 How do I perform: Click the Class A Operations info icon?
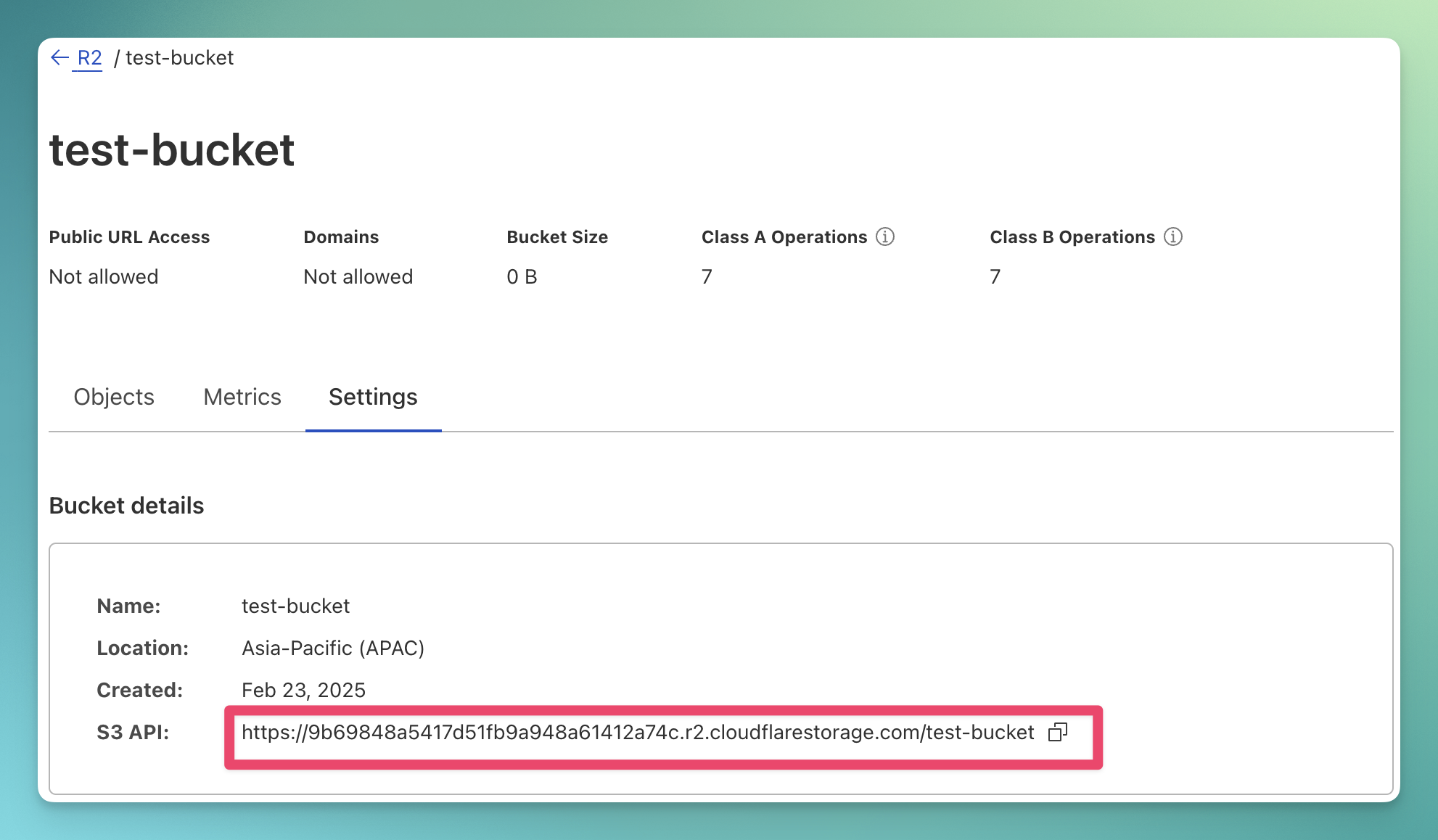pyautogui.click(x=885, y=236)
